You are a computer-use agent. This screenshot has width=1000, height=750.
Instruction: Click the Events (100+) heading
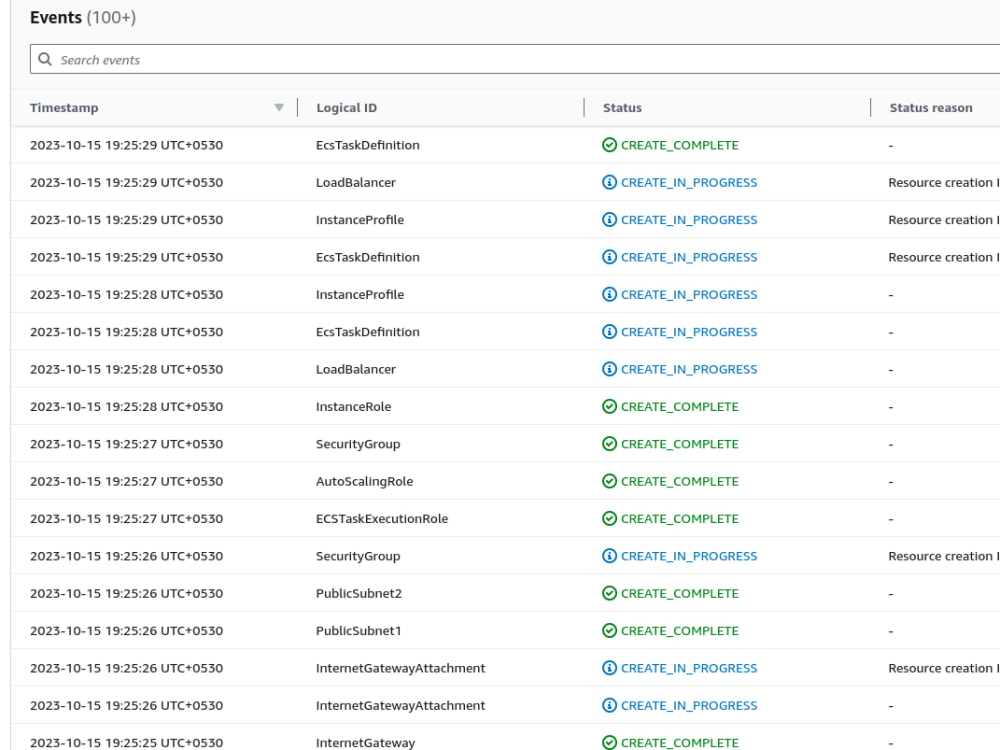point(83,17)
